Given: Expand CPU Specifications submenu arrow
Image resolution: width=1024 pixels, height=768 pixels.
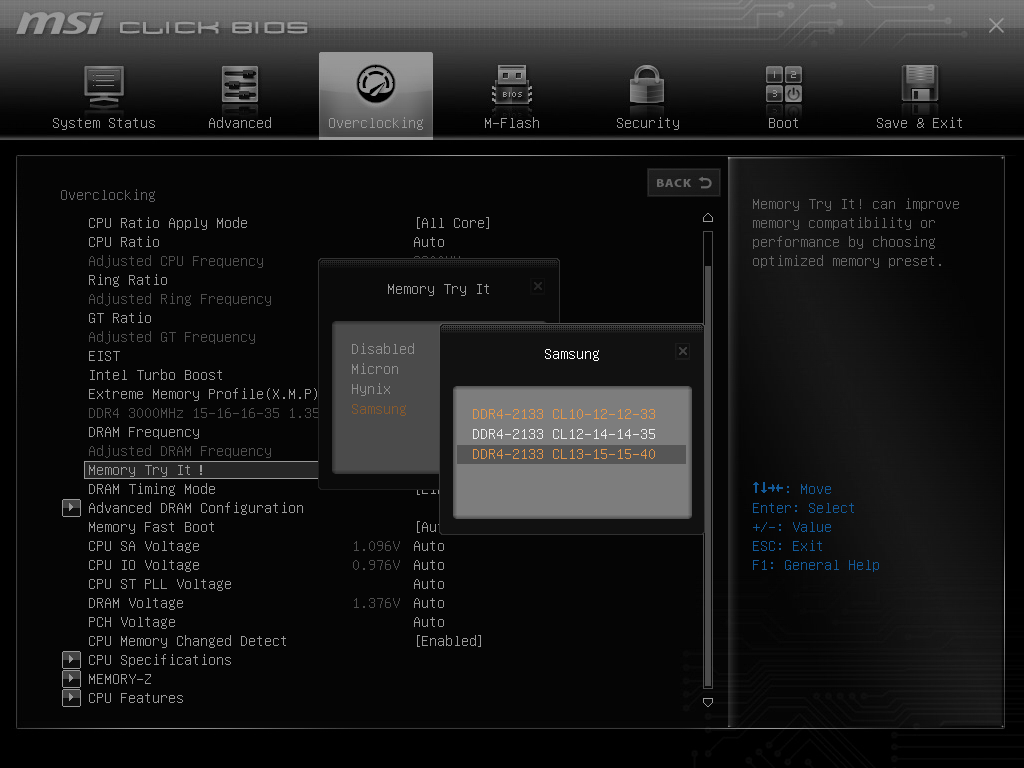Looking at the screenshot, I should (71, 660).
